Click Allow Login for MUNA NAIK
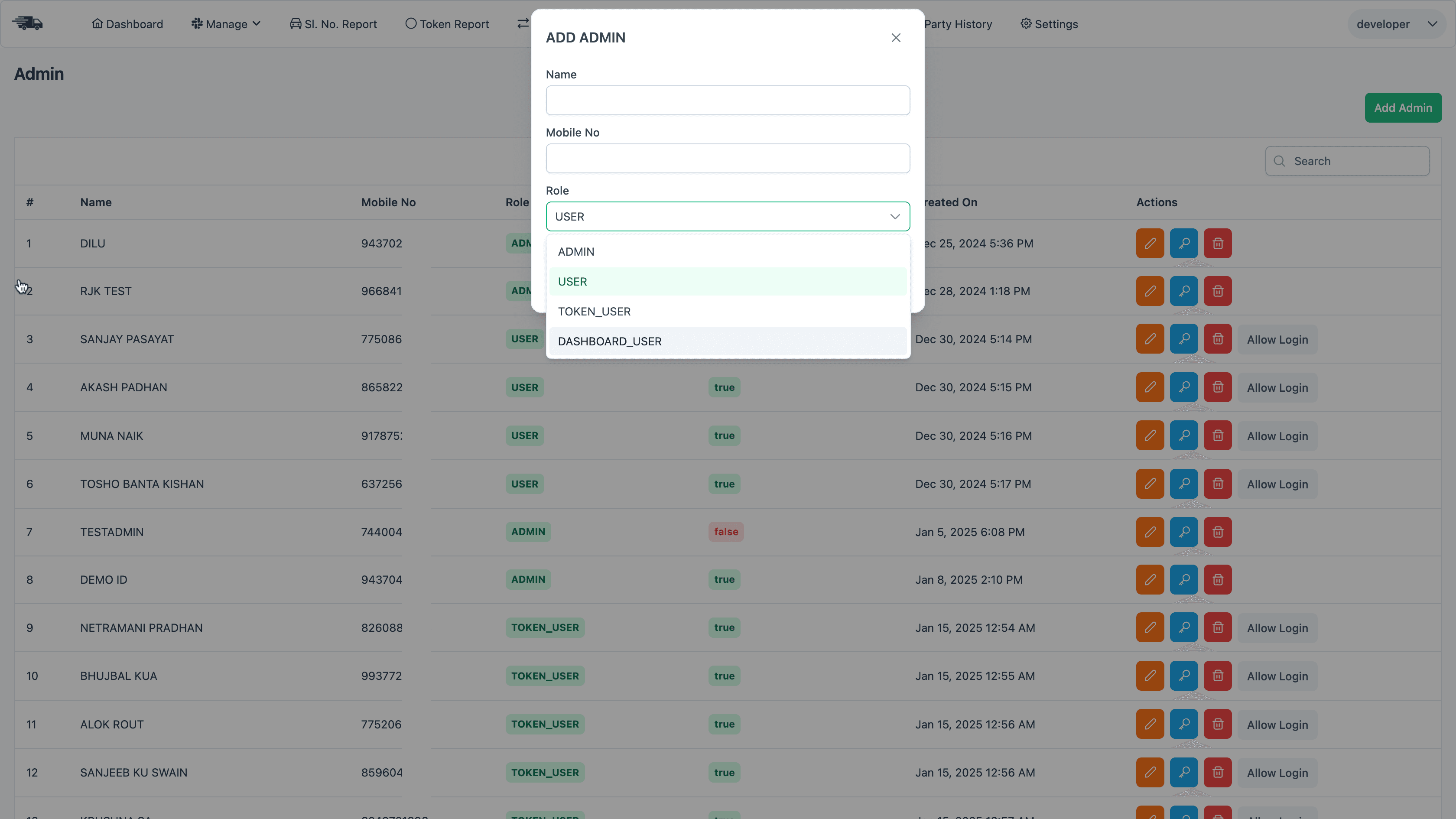Screen dimensions: 1456x819 (x=1277, y=436)
